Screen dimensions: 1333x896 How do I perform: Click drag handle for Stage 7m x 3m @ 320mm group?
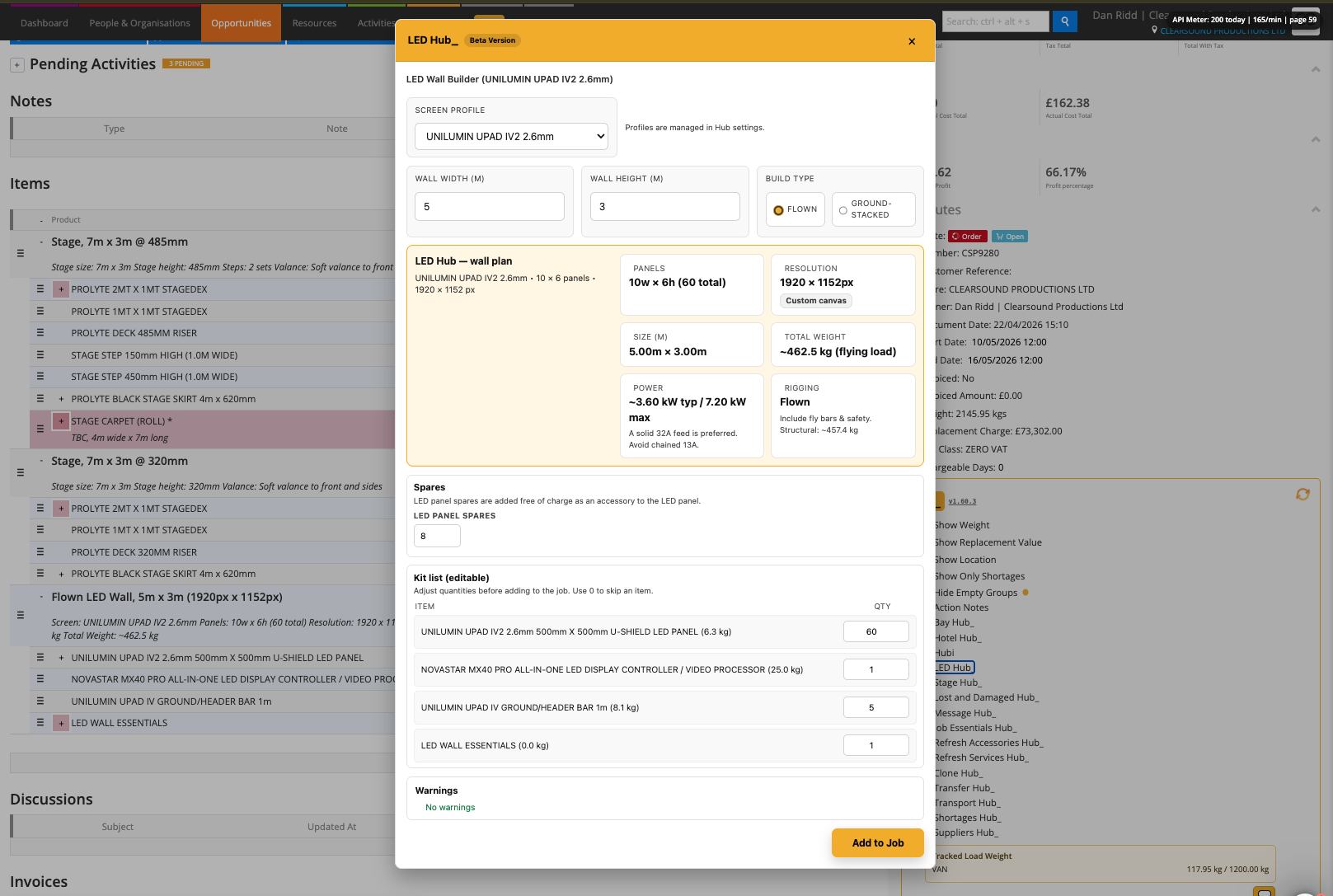point(21,472)
